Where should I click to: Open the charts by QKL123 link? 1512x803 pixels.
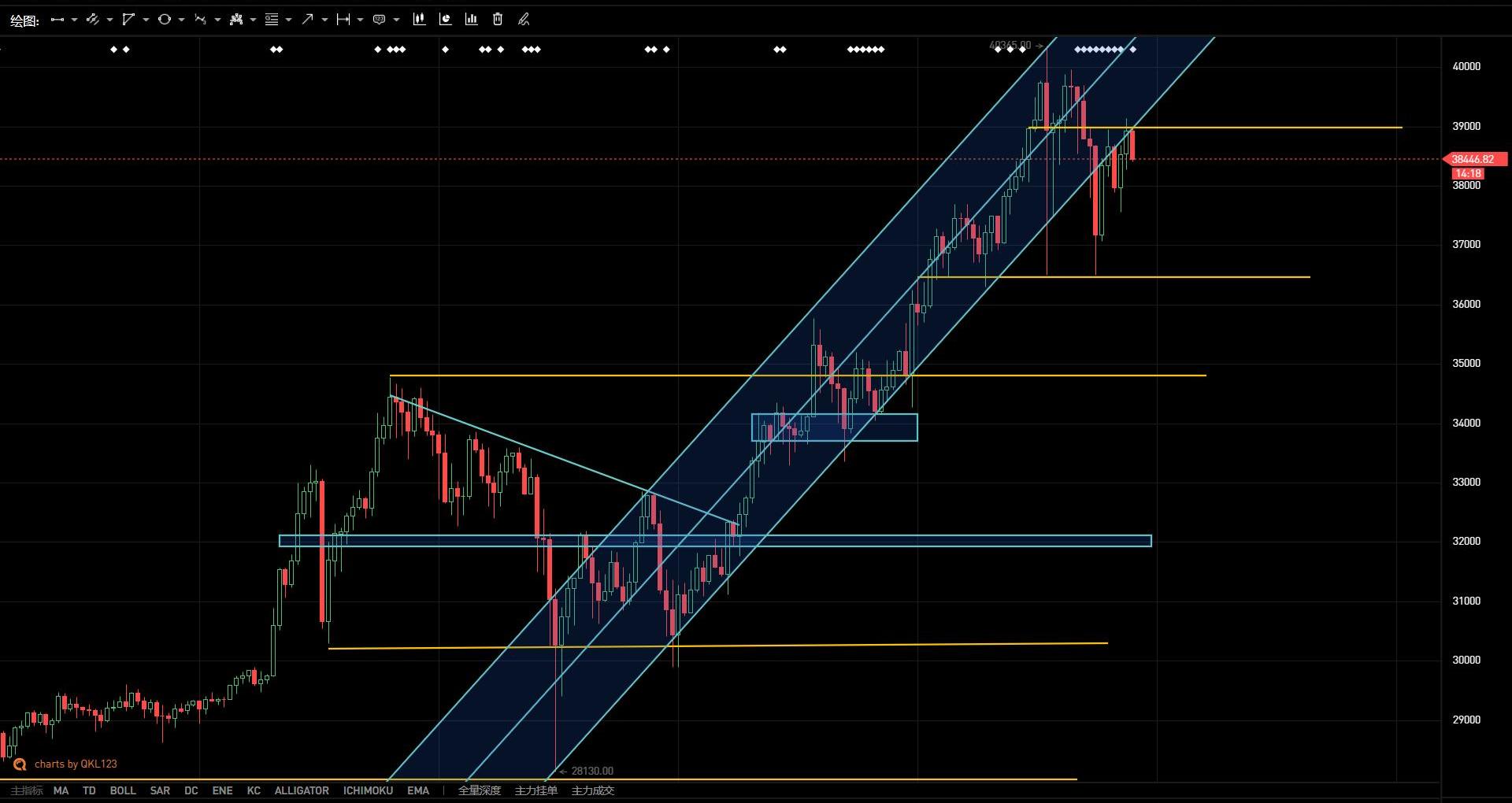[x=75, y=764]
